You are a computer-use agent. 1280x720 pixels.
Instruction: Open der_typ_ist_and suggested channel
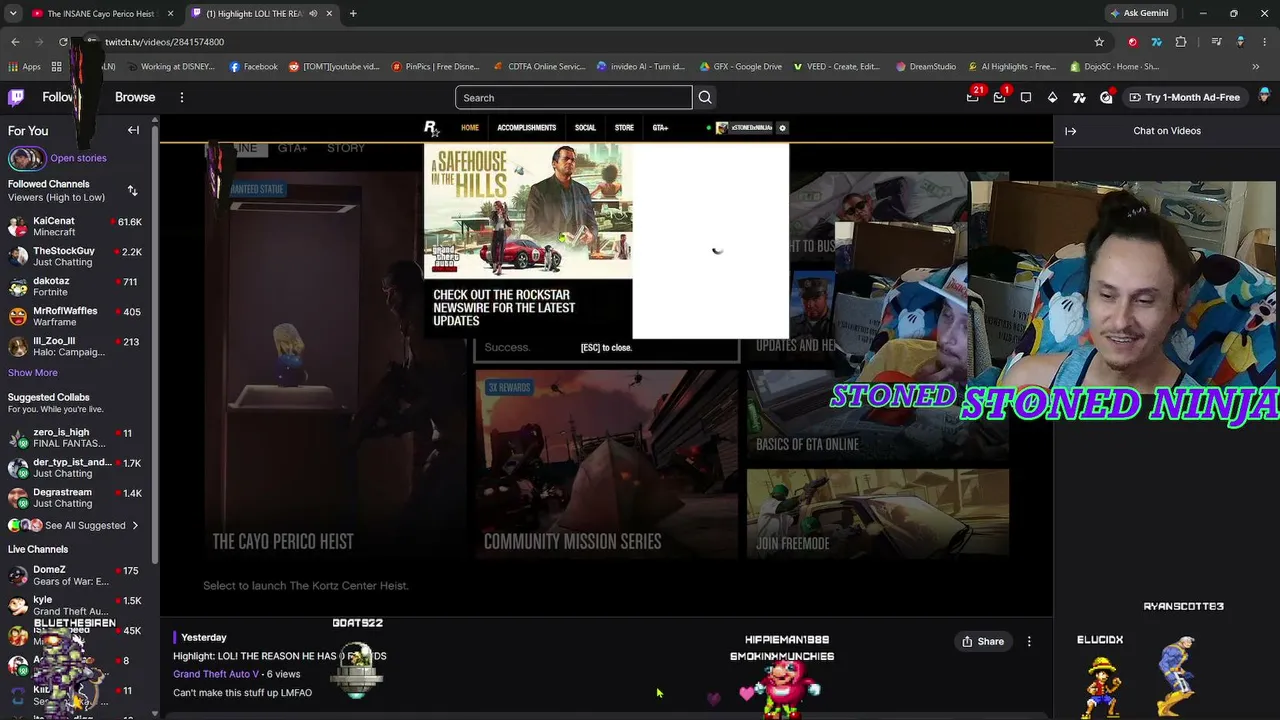pyautogui.click(x=75, y=468)
